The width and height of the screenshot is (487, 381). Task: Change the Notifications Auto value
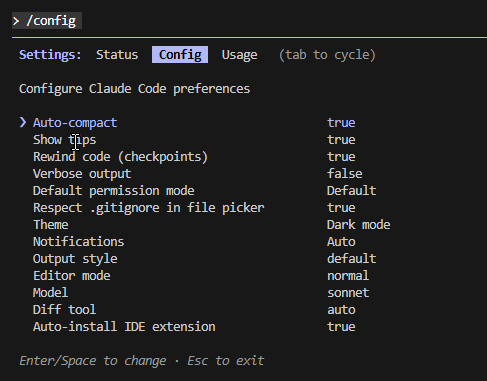[341, 242]
